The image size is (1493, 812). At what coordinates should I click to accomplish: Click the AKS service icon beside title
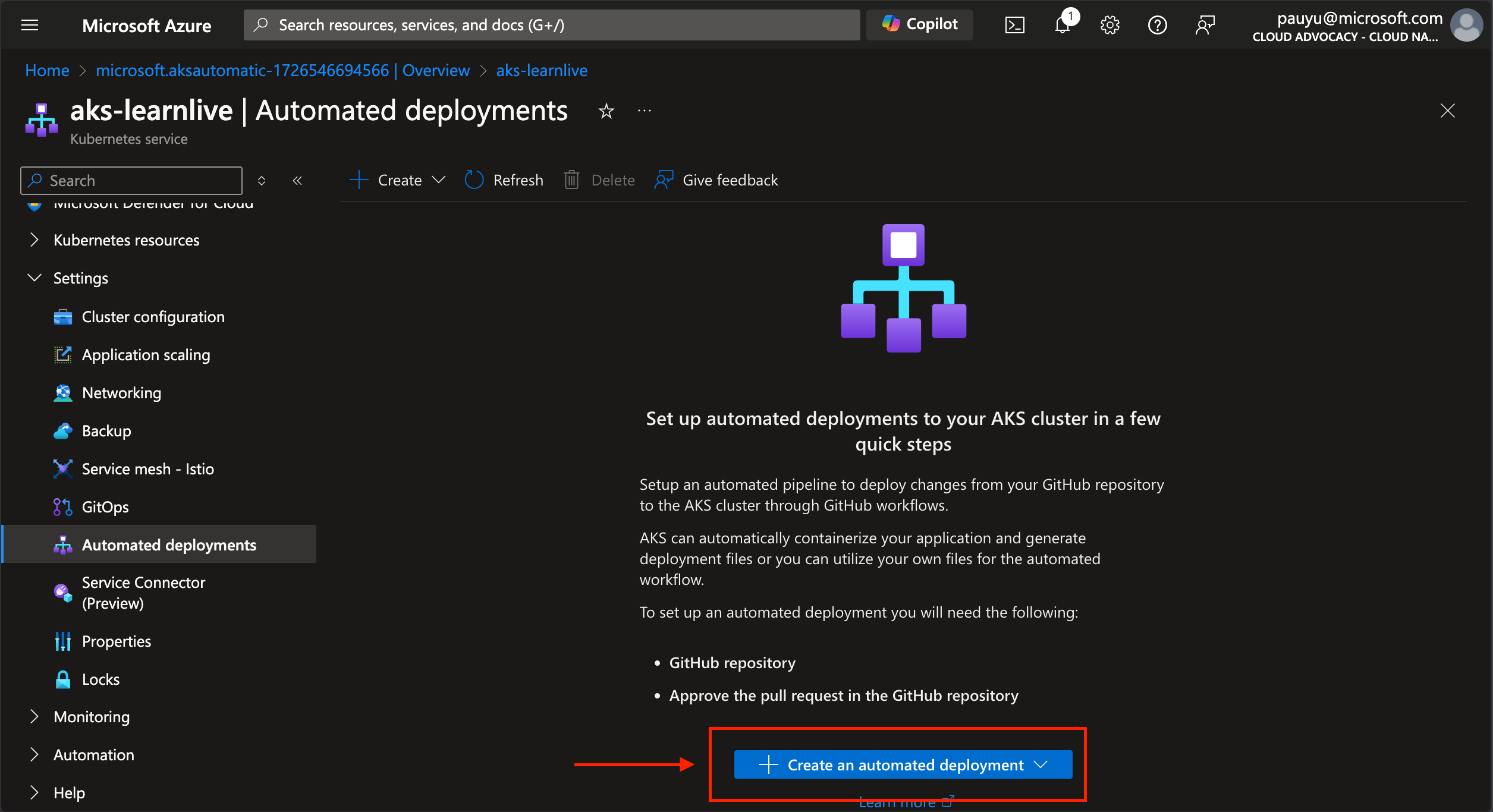(41, 119)
